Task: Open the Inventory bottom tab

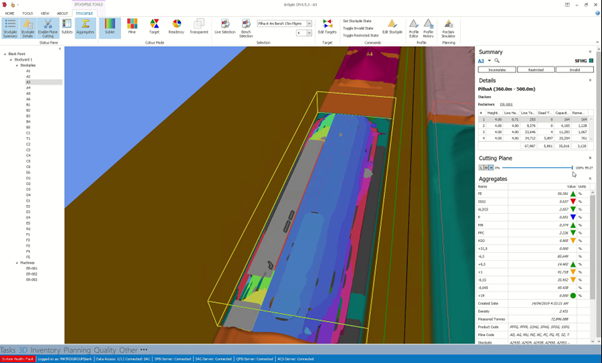Action: [45, 350]
